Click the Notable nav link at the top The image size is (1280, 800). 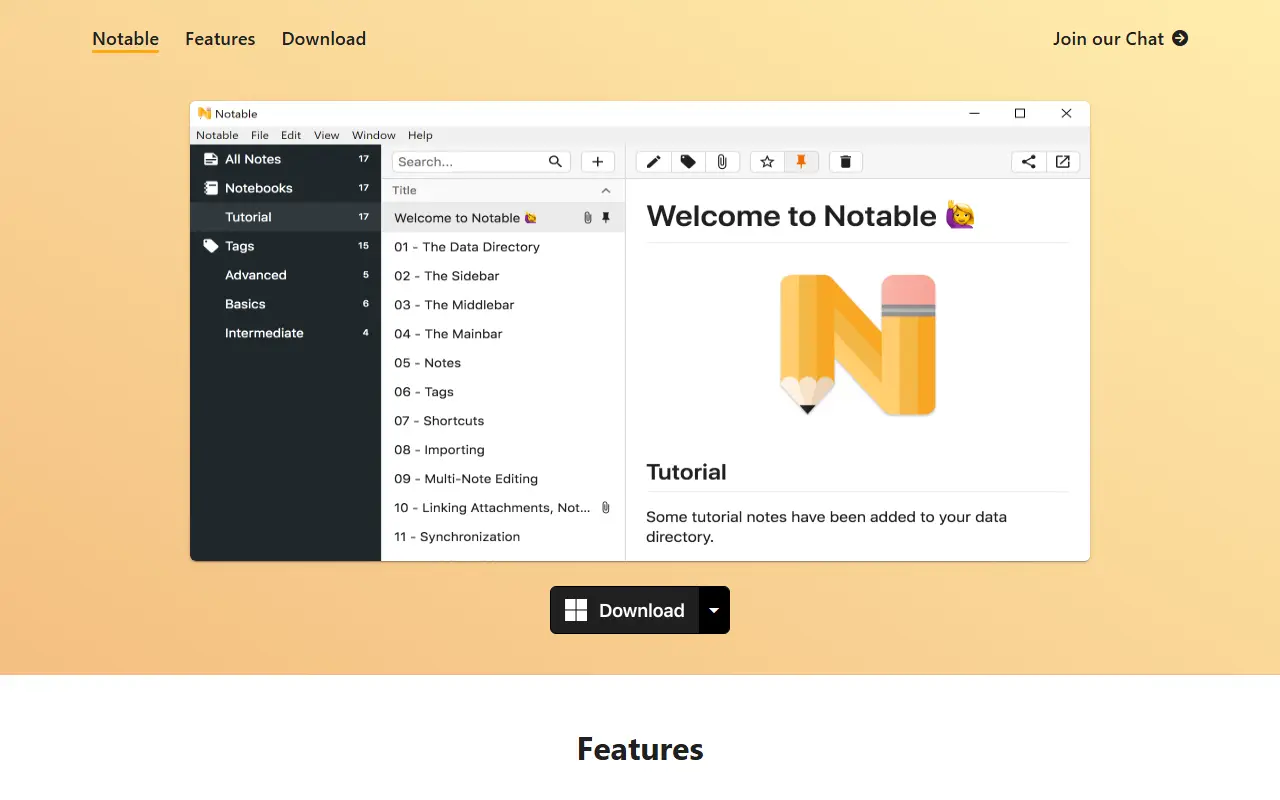pos(126,39)
